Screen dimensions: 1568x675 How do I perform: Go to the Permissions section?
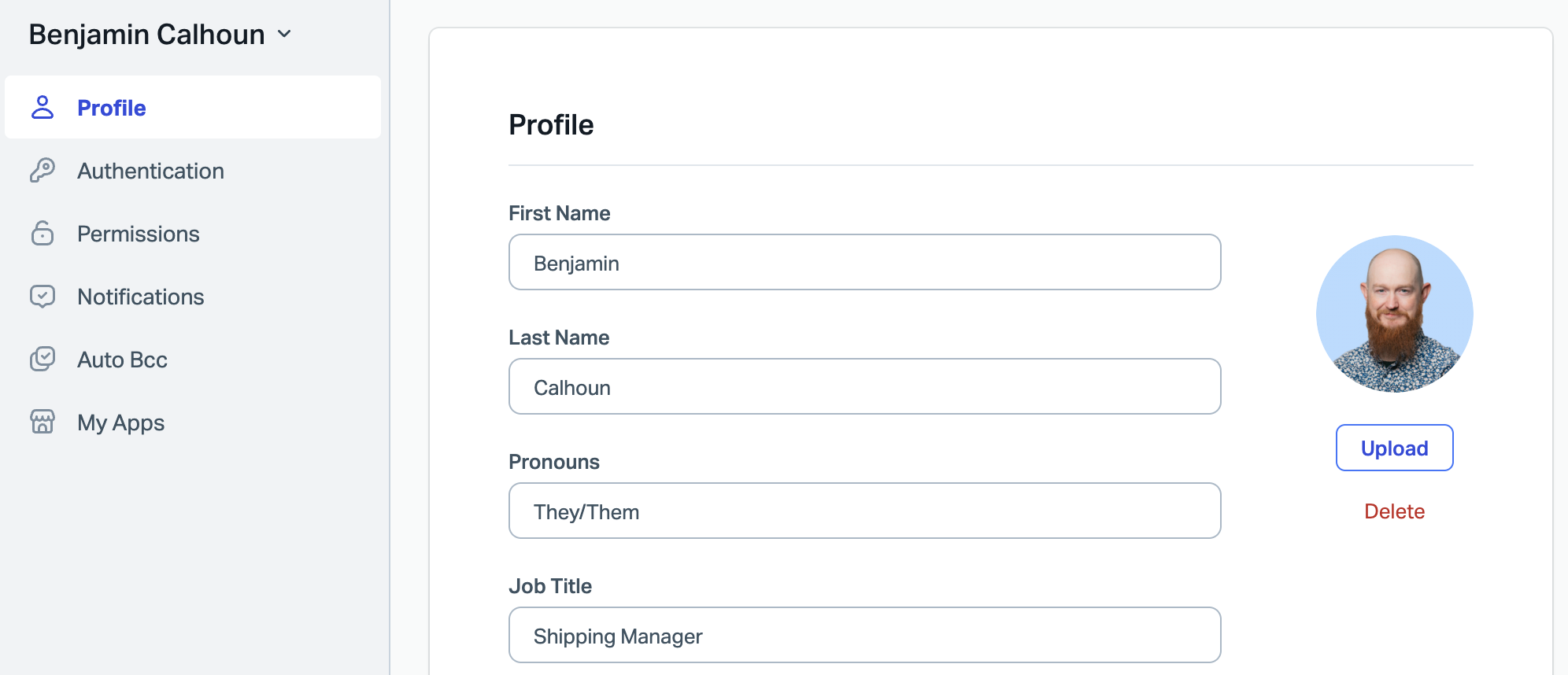tap(139, 234)
